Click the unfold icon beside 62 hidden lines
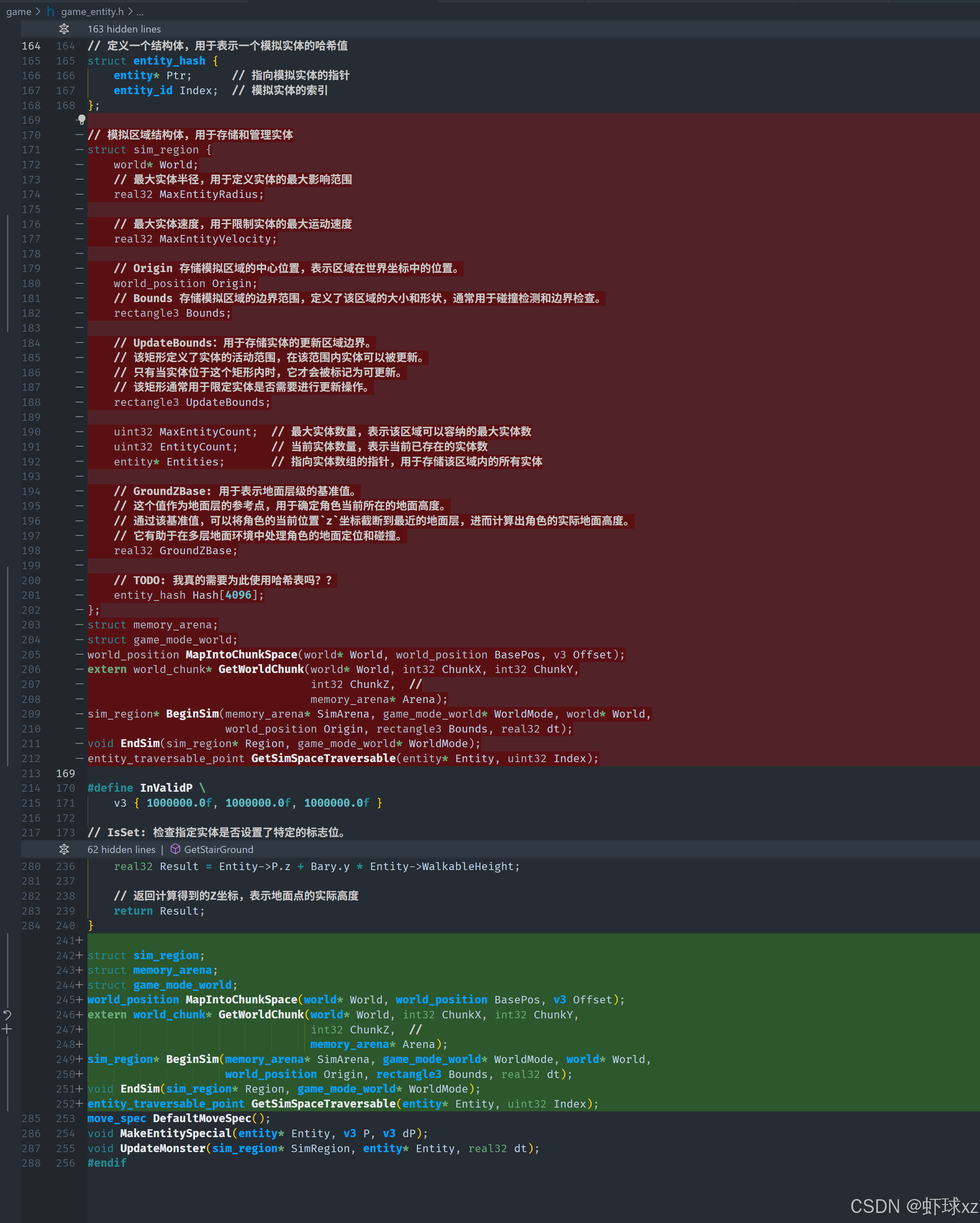 coord(64,849)
